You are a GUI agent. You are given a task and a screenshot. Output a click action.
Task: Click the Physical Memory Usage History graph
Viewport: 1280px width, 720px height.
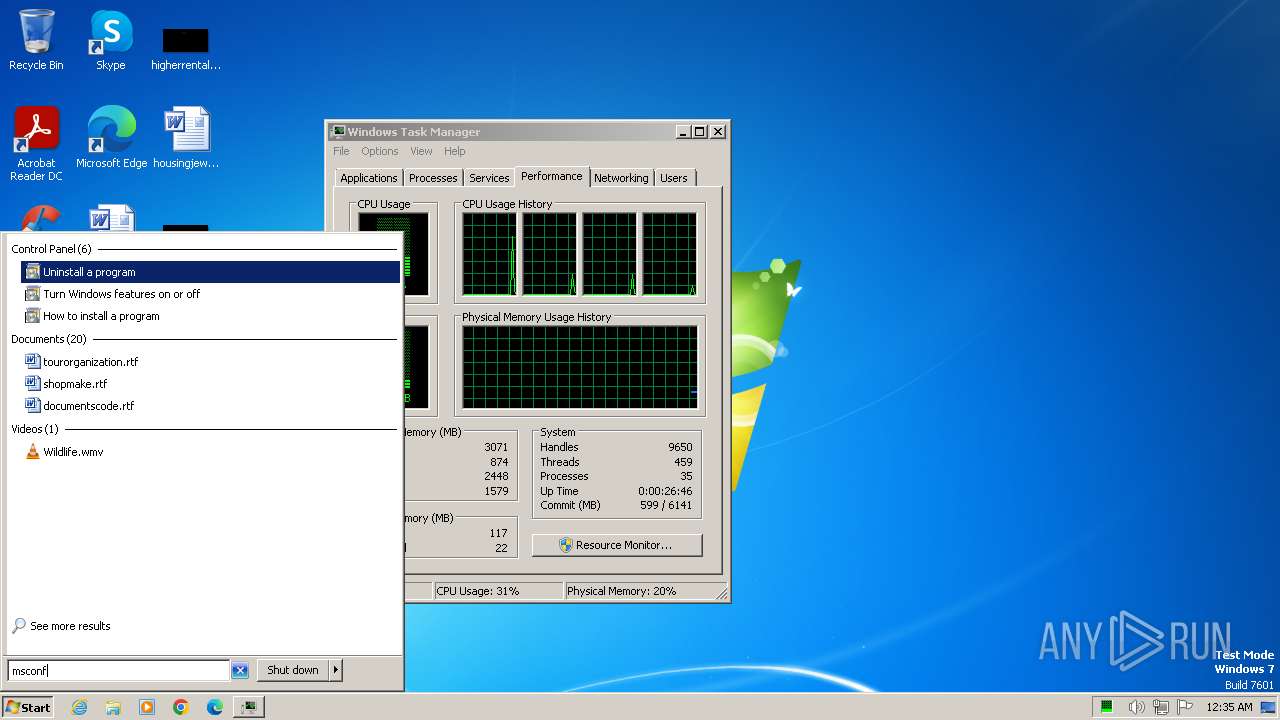tap(580, 367)
